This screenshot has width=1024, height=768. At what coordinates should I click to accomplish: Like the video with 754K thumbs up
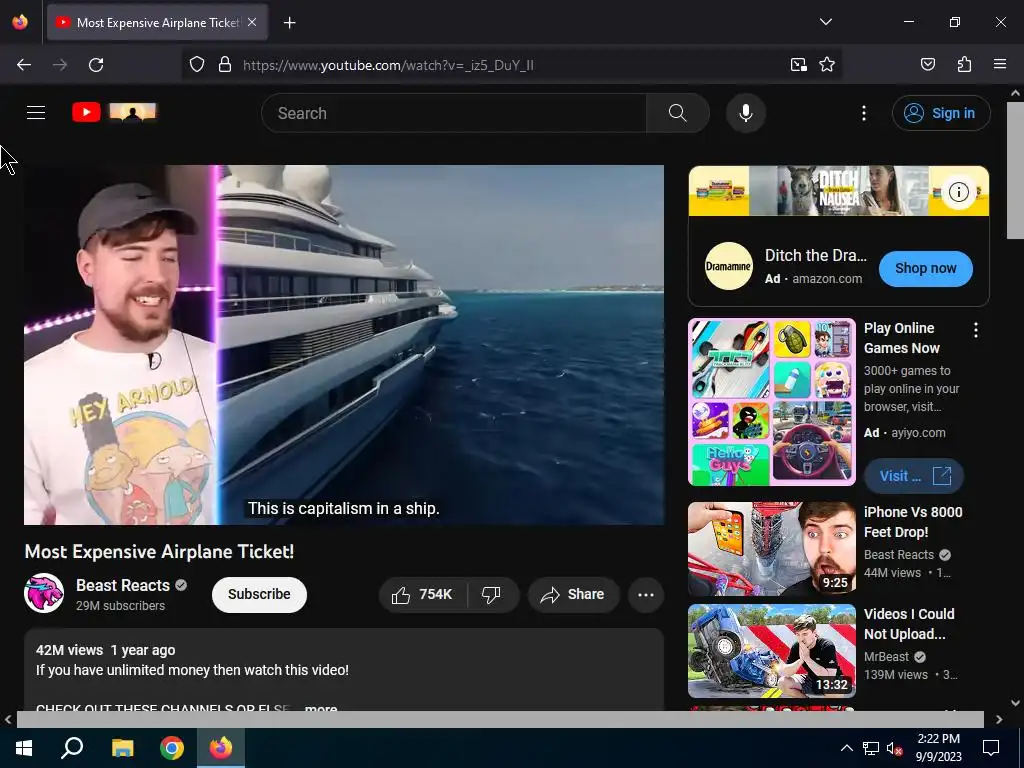[x=422, y=594]
